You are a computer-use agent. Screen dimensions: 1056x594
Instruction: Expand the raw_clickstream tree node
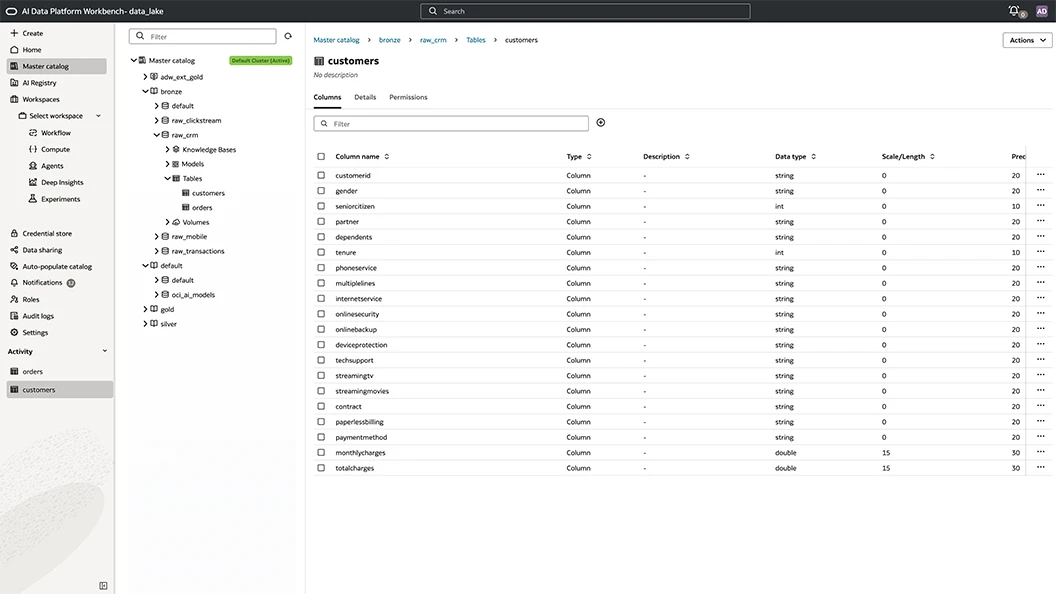tap(156, 121)
